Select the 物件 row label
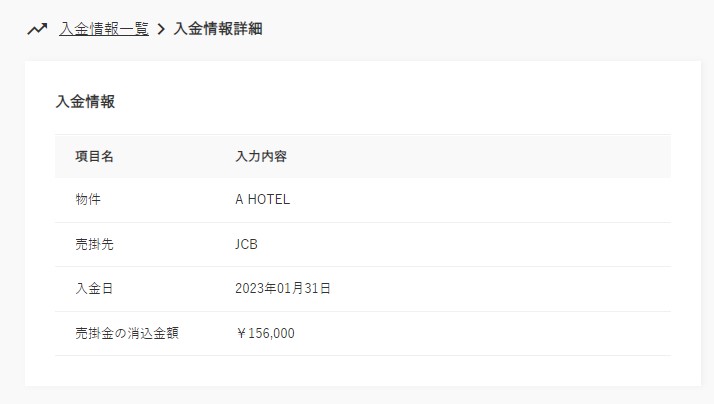Image resolution: width=714 pixels, height=404 pixels. tap(88, 200)
